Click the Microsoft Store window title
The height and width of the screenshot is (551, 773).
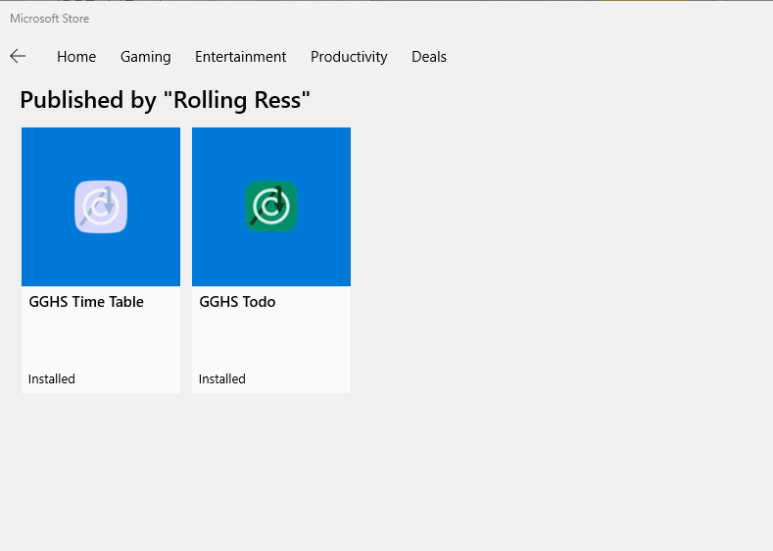tap(50, 19)
